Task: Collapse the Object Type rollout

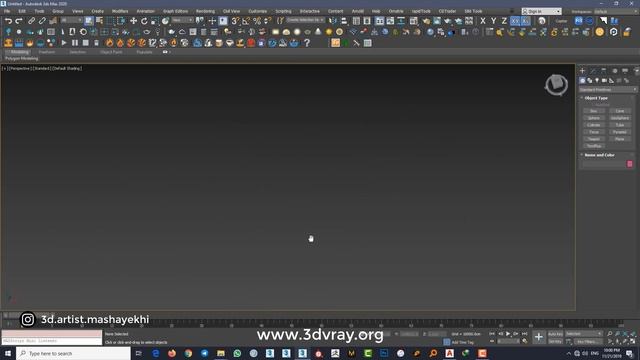Action: pos(596,98)
